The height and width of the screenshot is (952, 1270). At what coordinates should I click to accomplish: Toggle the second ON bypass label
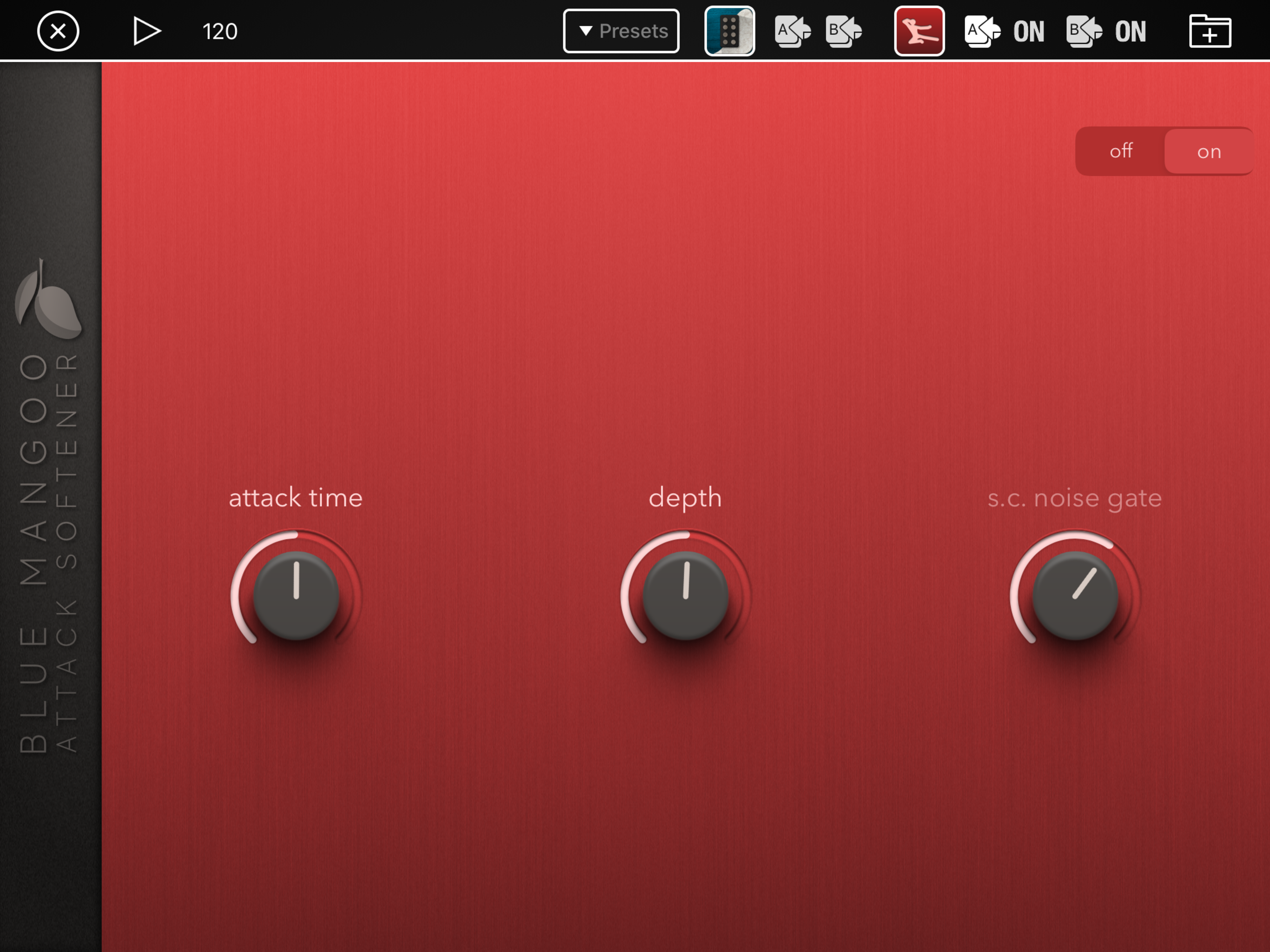1130,32
